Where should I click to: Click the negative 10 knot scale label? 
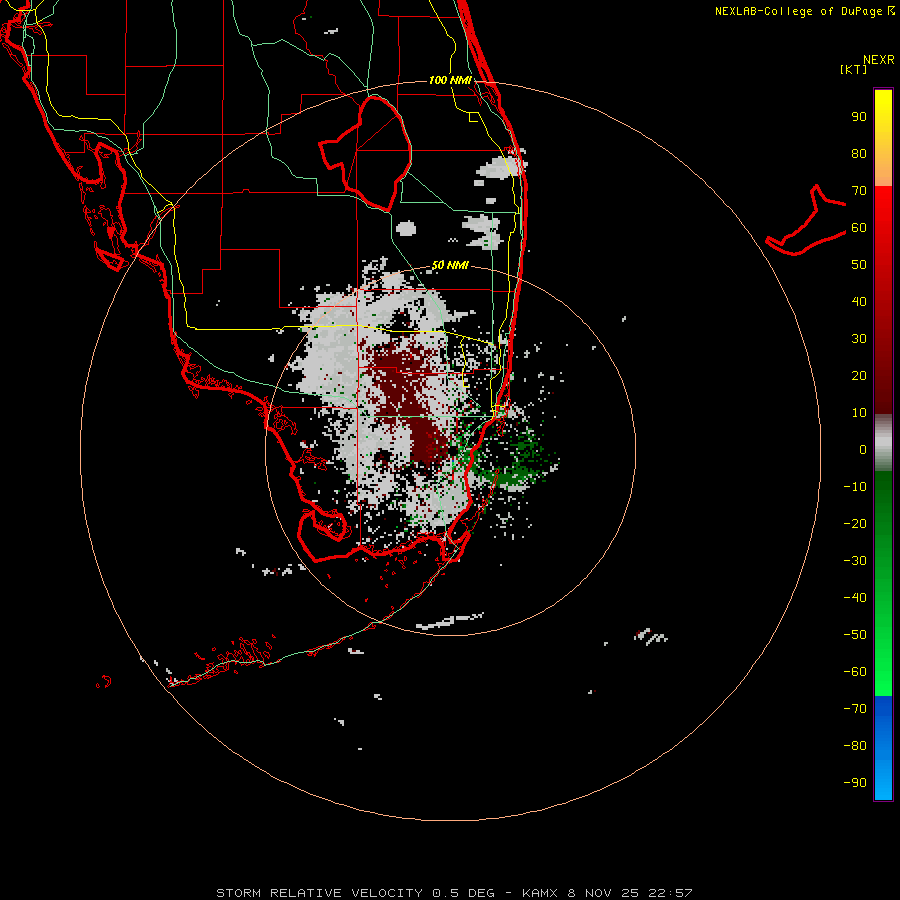(x=855, y=487)
